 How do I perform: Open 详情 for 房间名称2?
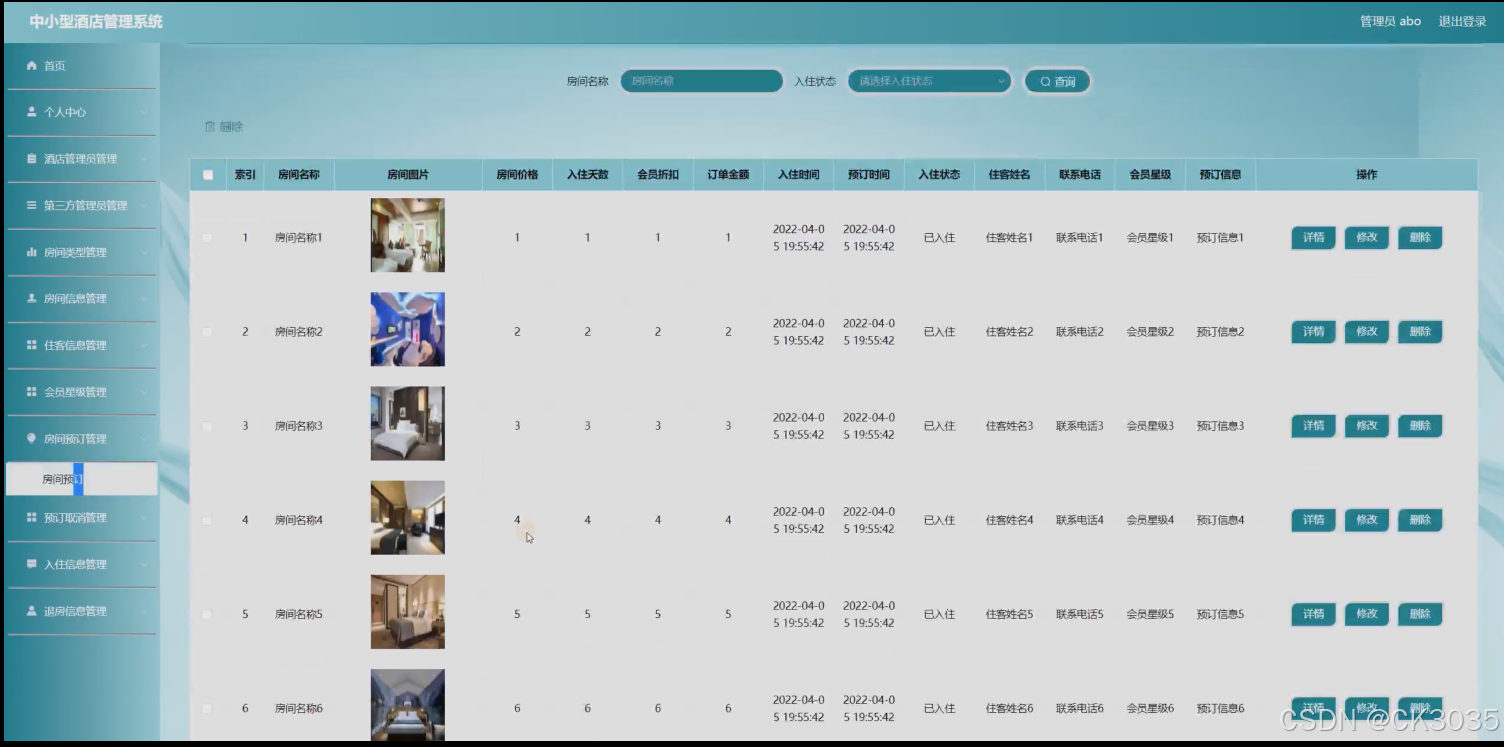(x=1313, y=332)
